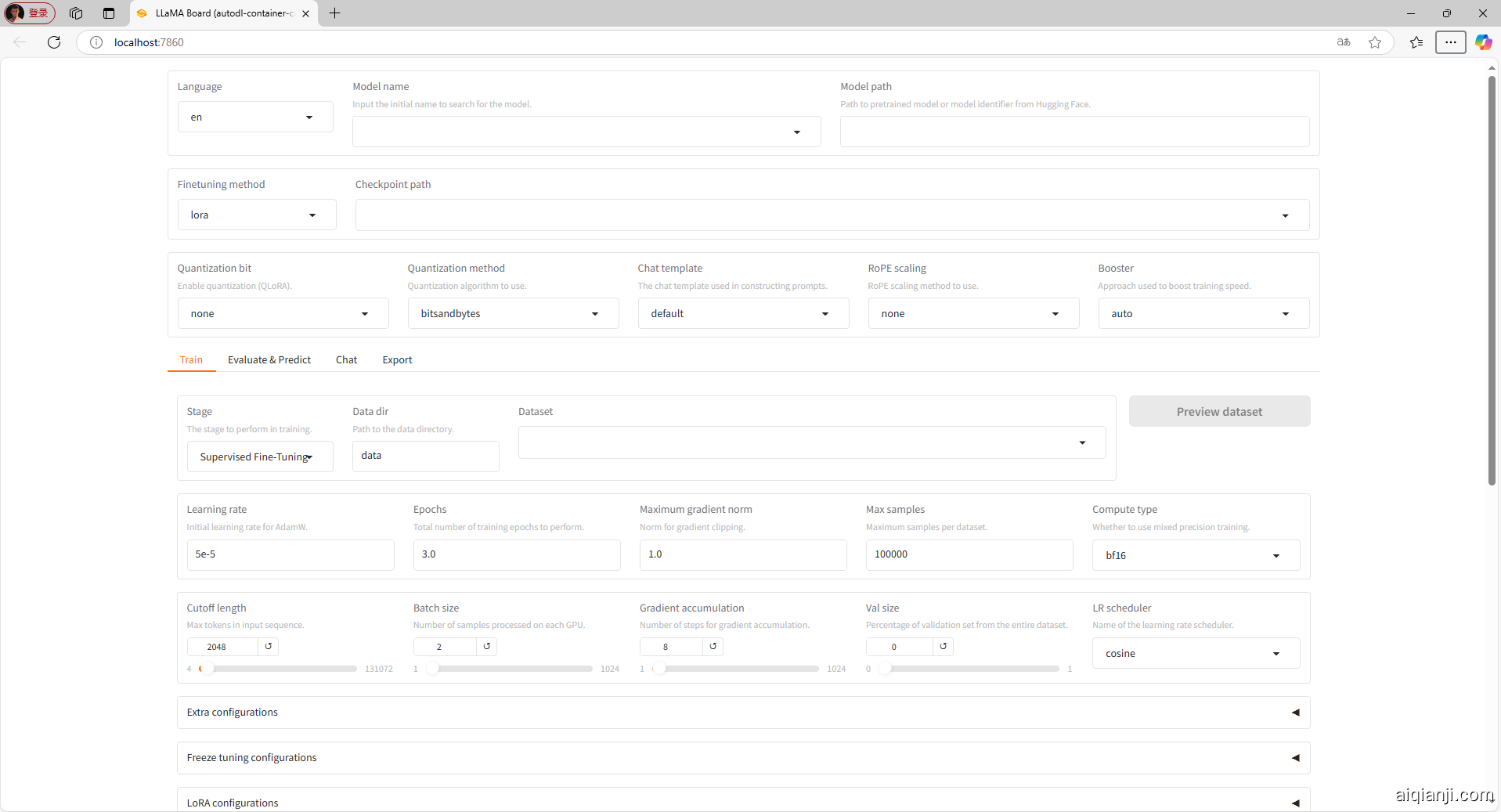Switch to the Export tab

coord(397,360)
